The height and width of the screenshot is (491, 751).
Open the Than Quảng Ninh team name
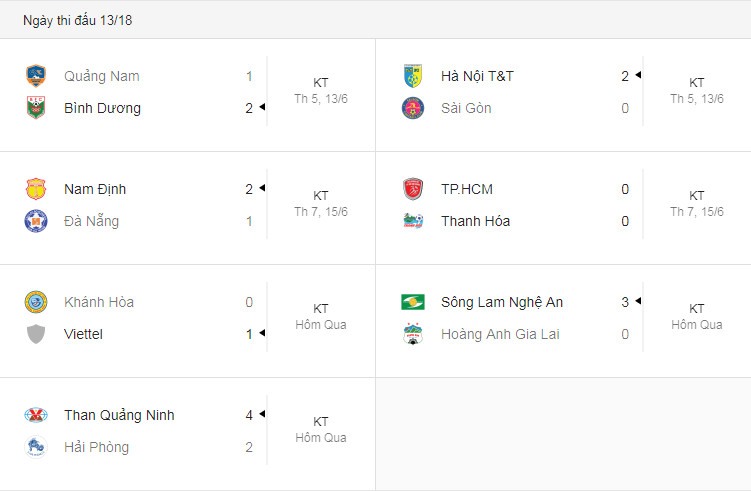coord(119,415)
